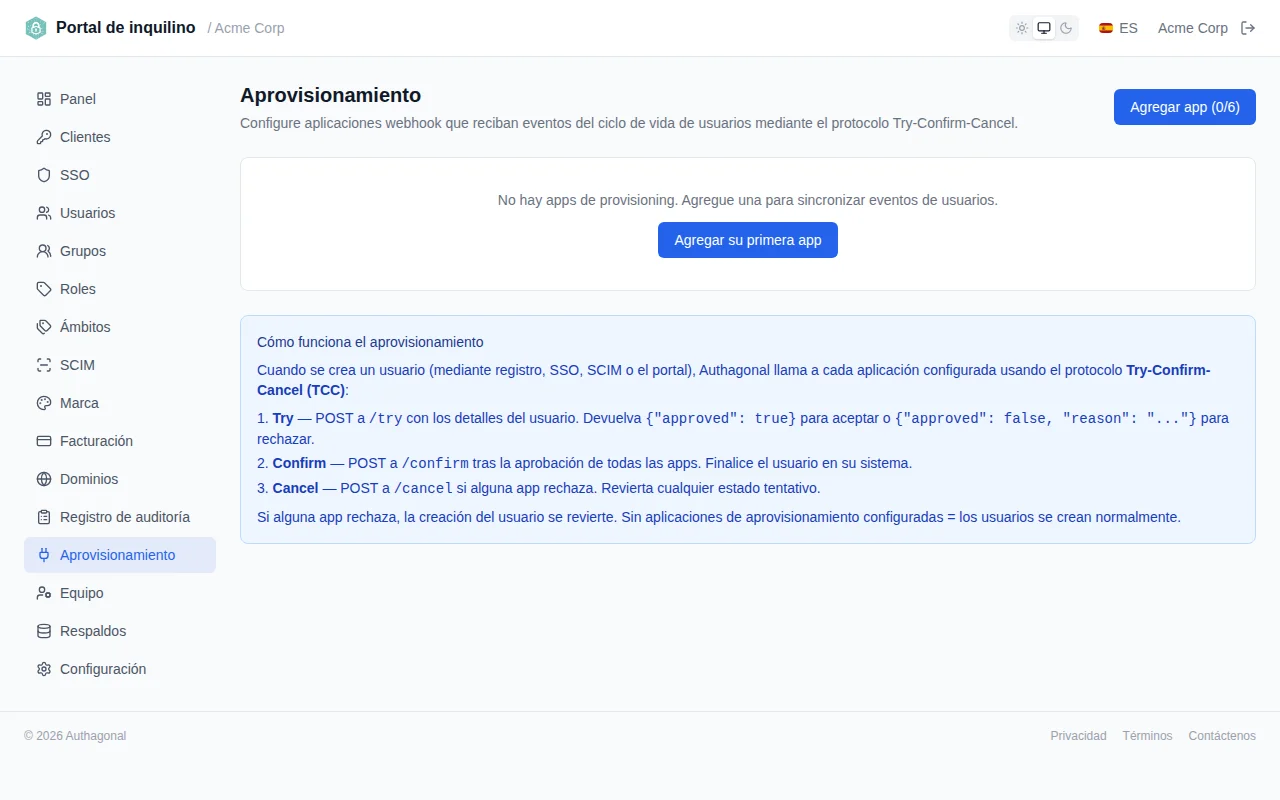The image size is (1280, 800).
Task: Open the Configuración label
Action: point(103,669)
